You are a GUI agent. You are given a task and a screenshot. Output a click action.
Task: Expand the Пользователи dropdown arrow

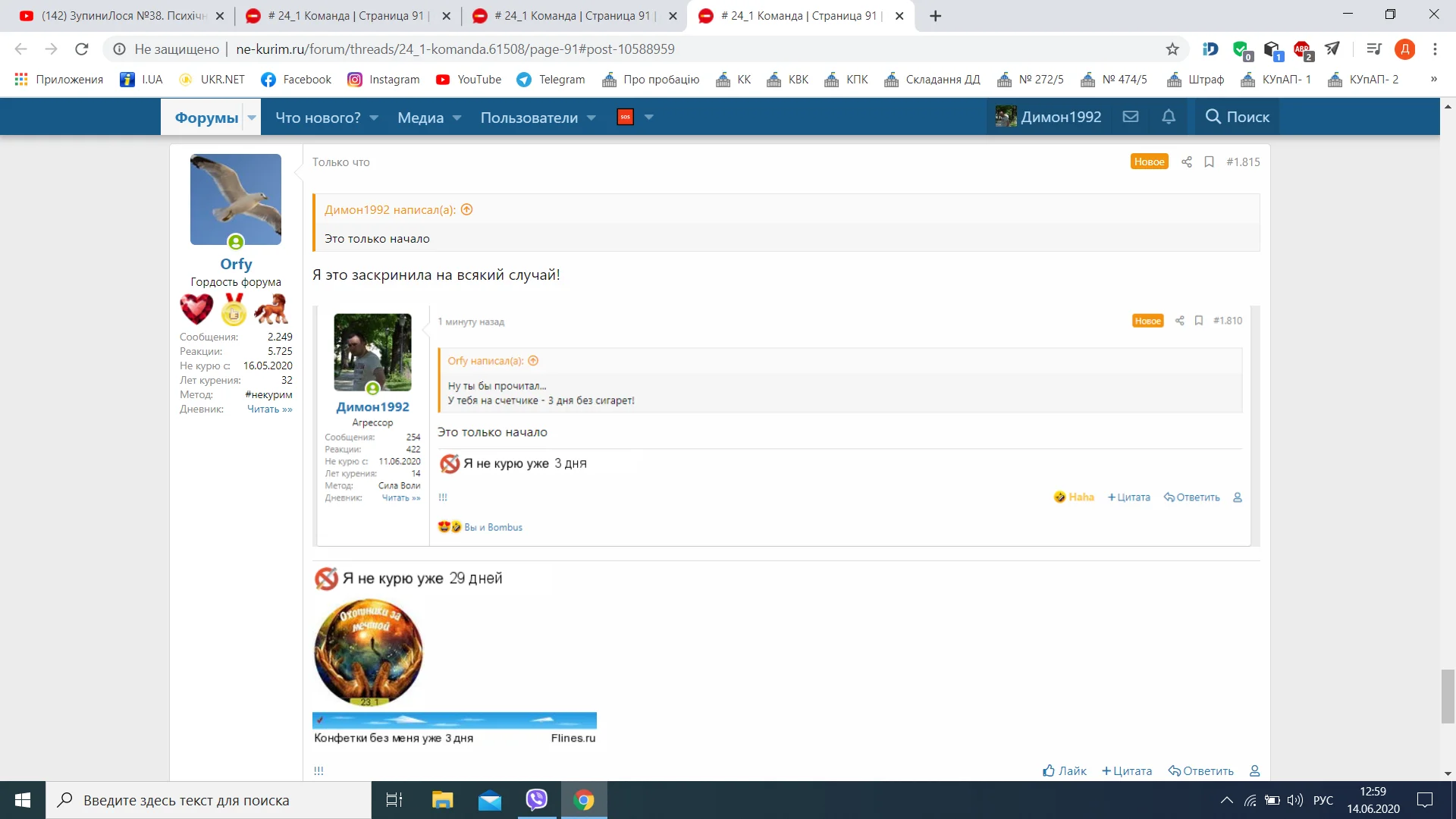(x=591, y=118)
